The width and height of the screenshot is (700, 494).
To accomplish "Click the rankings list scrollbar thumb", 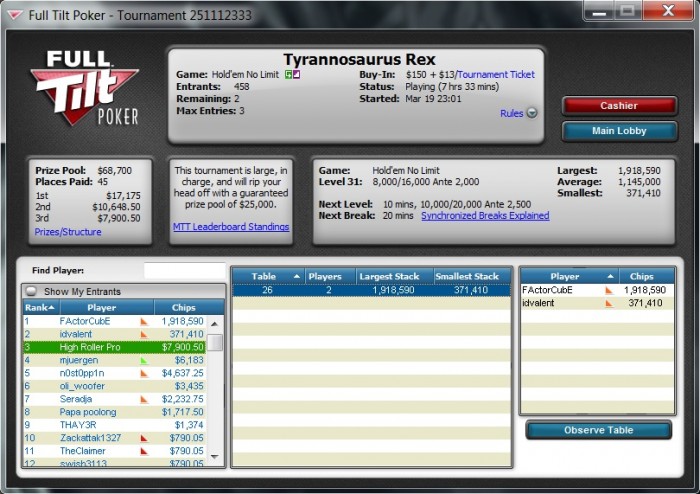I will pyautogui.click(x=216, y=342).
